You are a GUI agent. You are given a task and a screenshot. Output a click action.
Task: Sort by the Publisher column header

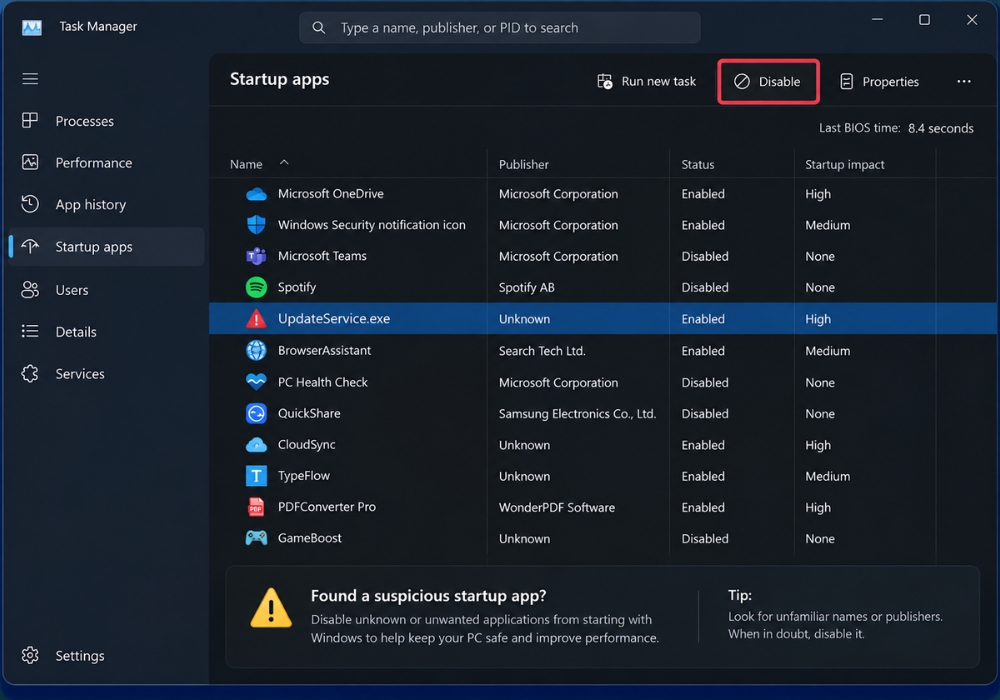tap(524, 164)
